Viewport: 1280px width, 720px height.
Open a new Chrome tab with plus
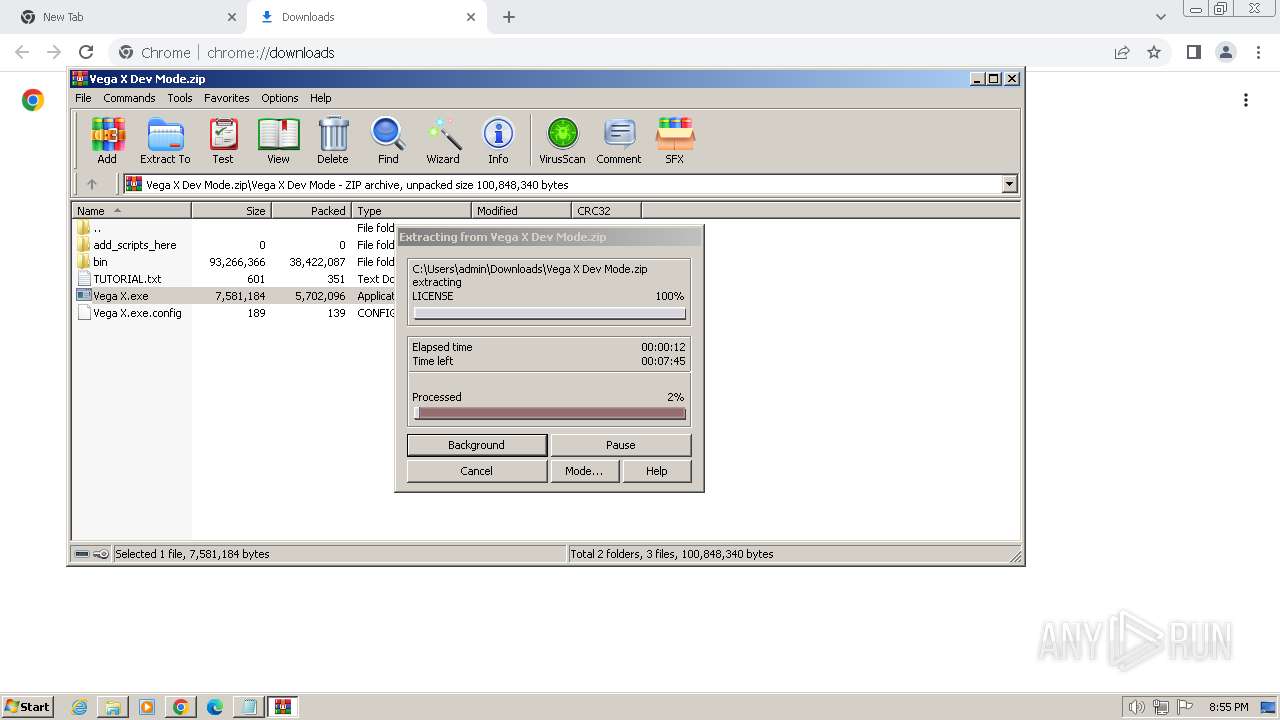[x=509, y=17]
